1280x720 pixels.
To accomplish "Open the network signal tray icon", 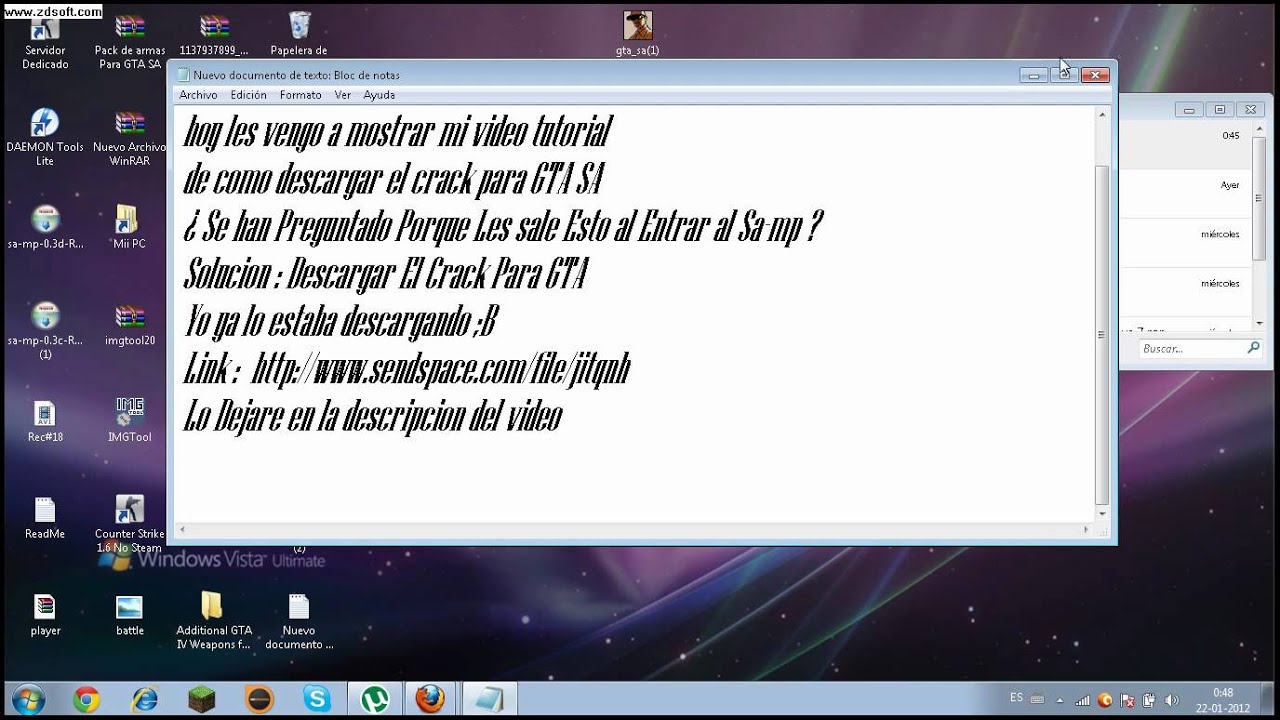I will (1084, 700).
